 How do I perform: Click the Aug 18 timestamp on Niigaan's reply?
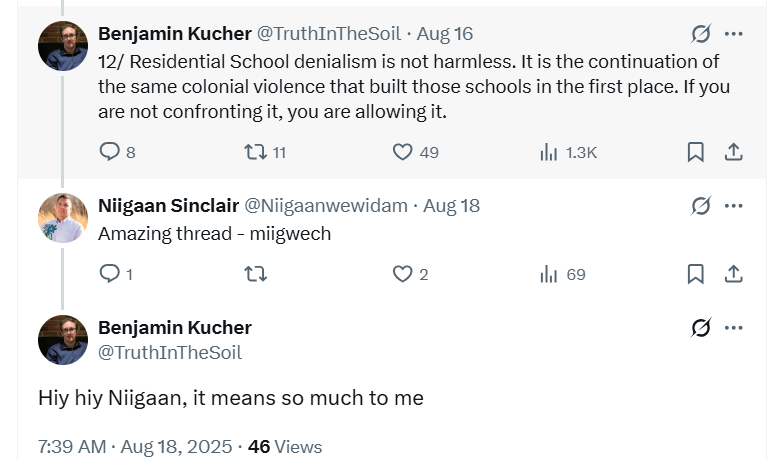tap(451, 206)
